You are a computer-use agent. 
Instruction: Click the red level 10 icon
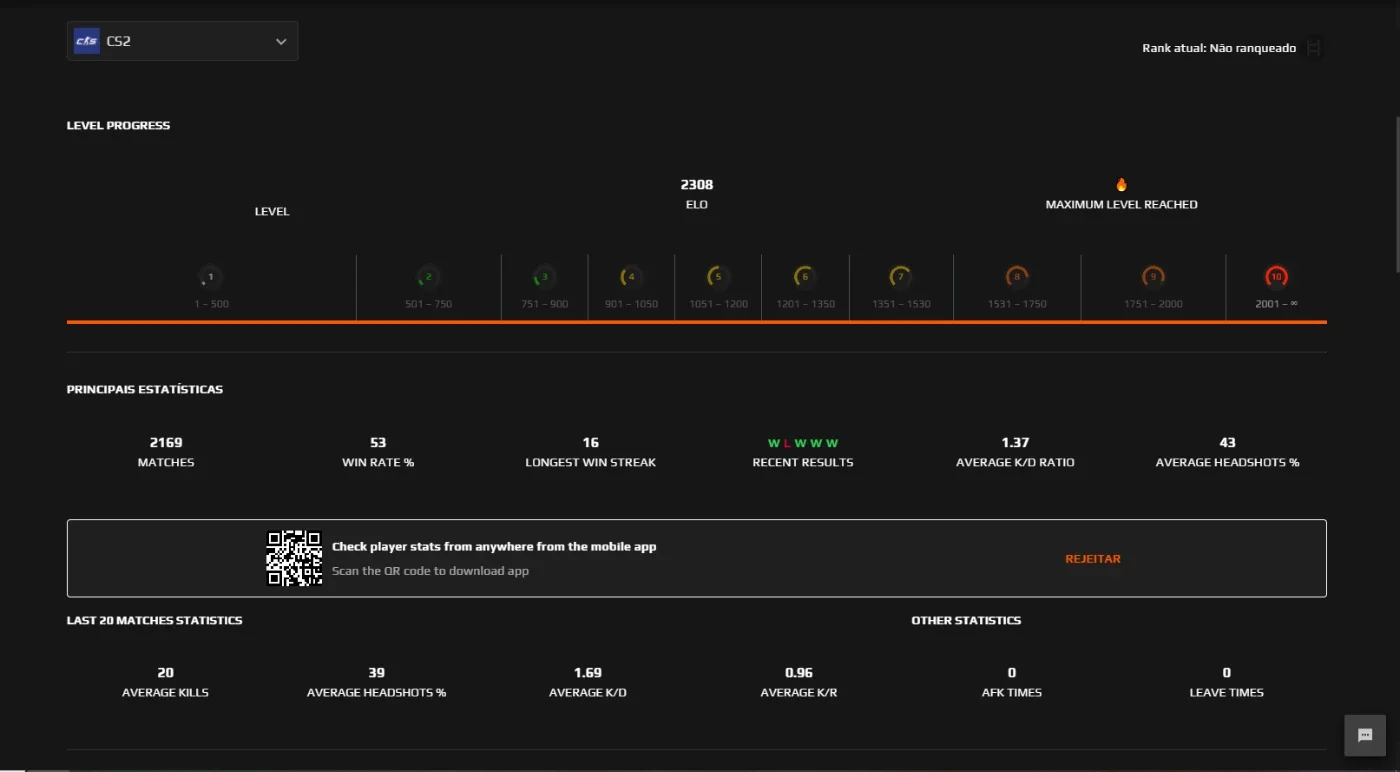(1276, 277)
